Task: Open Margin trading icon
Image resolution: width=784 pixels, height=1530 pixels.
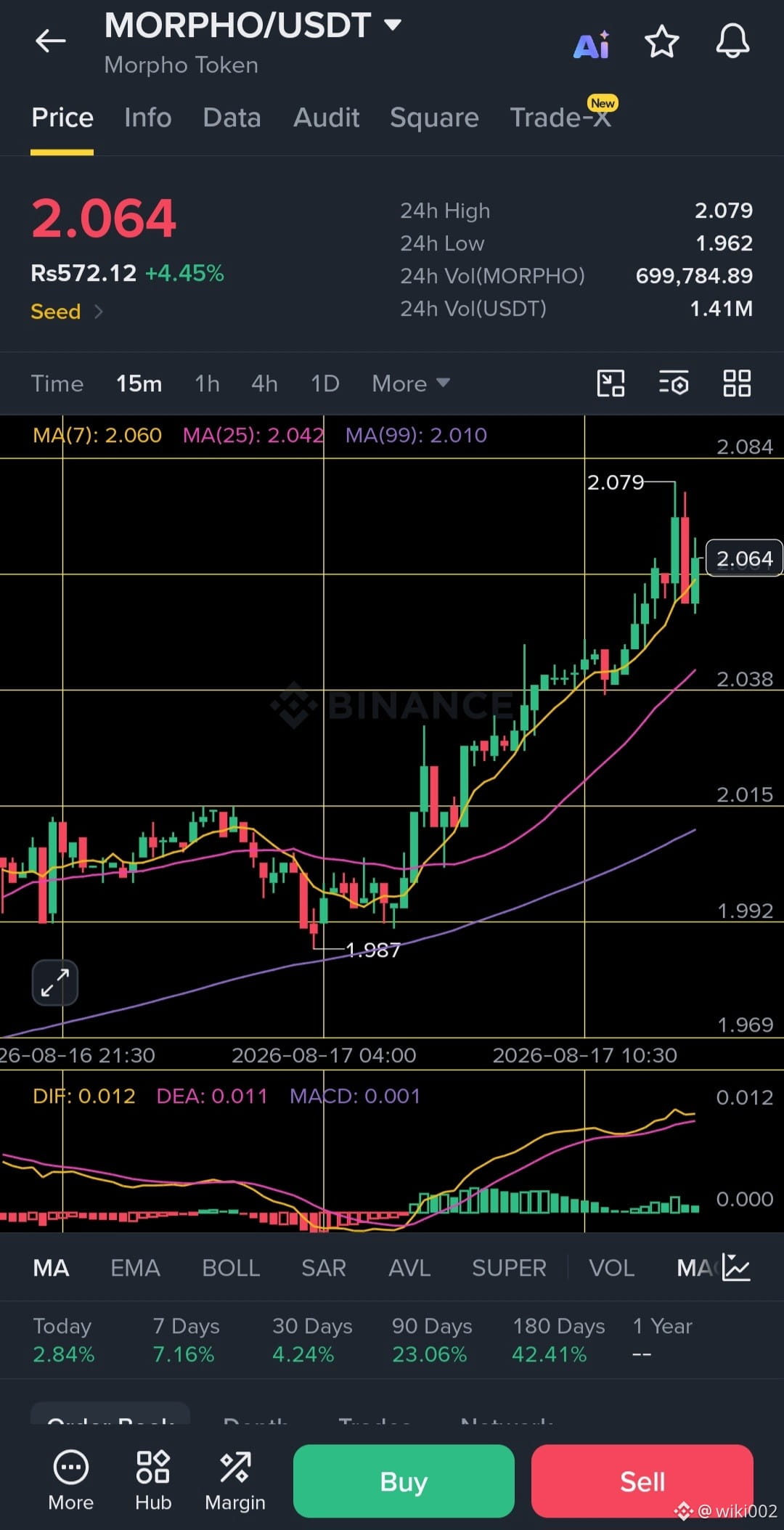Action: (235, 1481)
